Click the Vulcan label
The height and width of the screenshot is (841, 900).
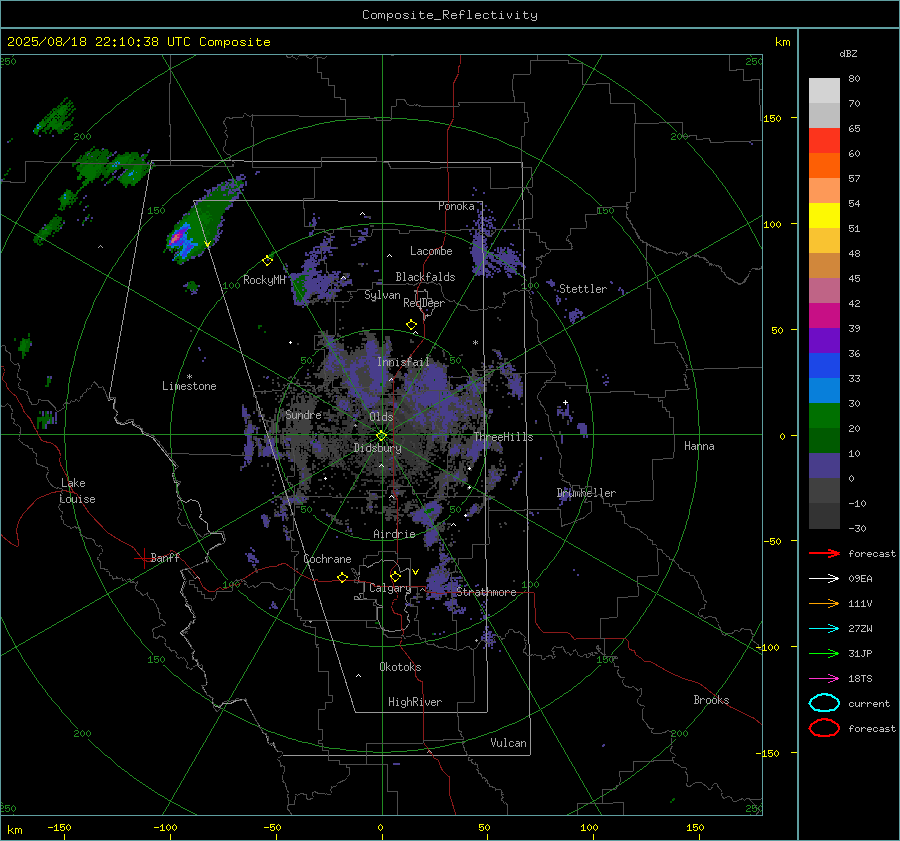[x=509, y=743]
